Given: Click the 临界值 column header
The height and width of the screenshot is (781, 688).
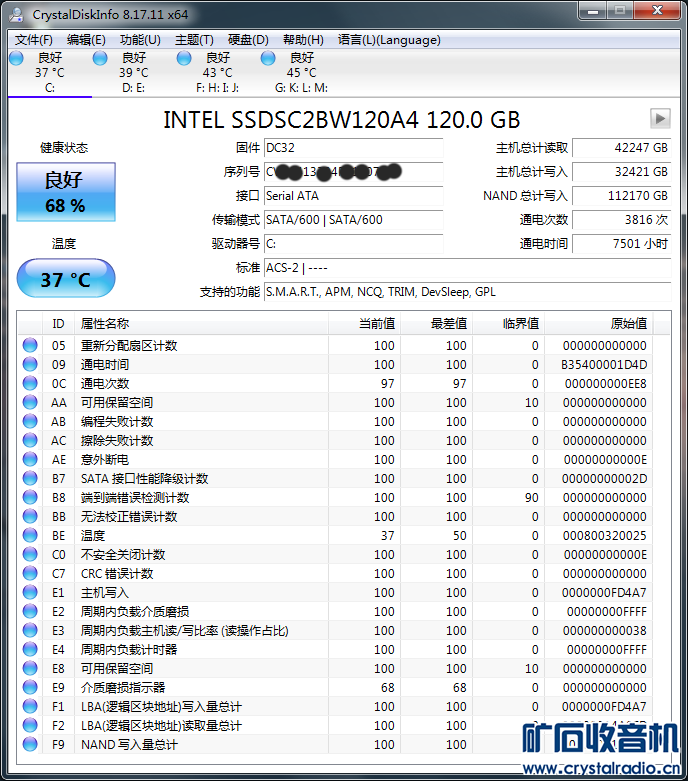Looking at the screenshot, I should click(x=509, y=324).
